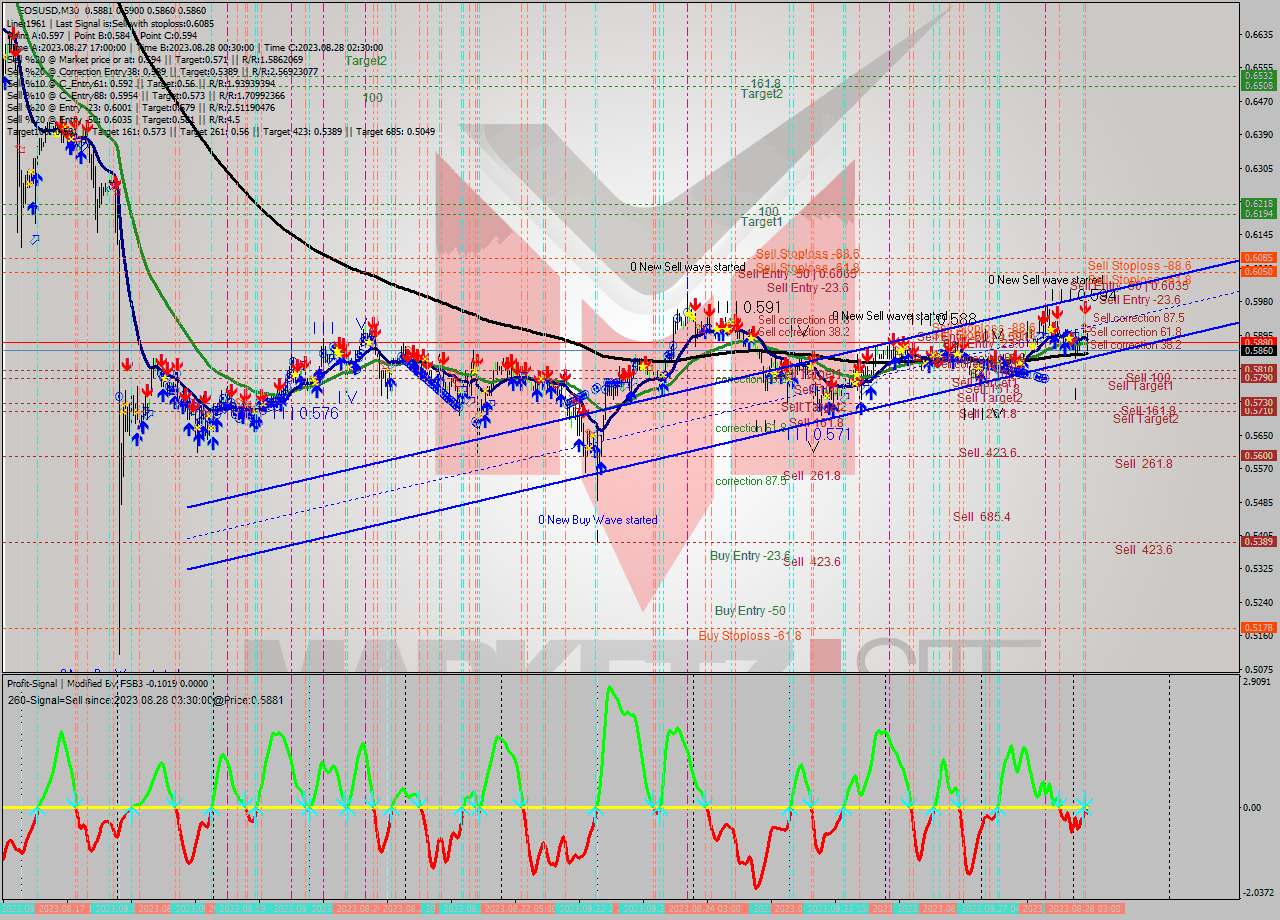Click the 0.6050 orange price tag
This screenshot has height=920, width=1280.
(1257, 272)
